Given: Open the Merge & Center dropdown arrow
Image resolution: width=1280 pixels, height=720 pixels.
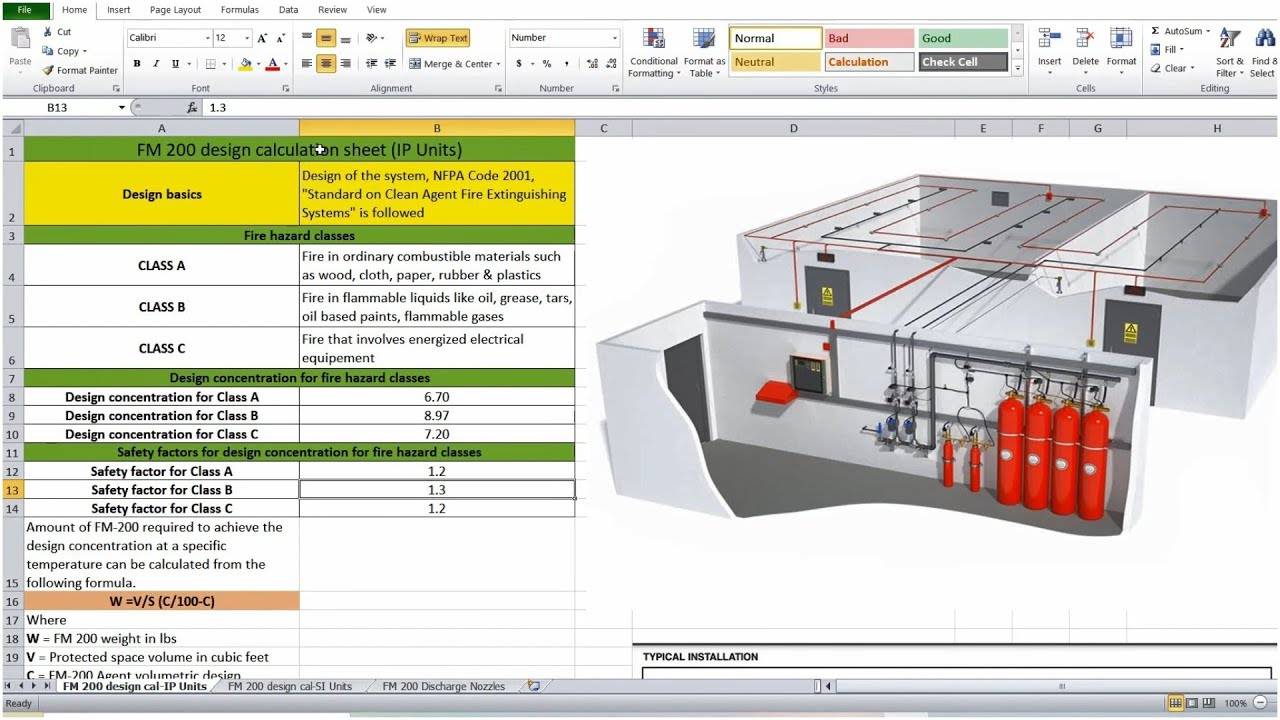Looking at the screenshot, I should pos(498,64).
